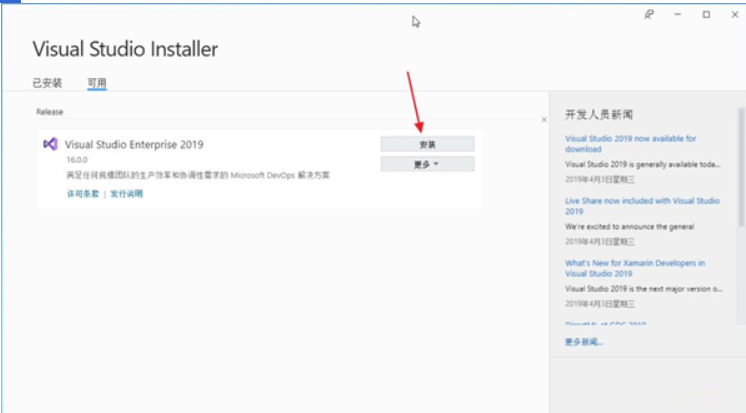Switch to the 已安装 tab
The image size is (746, 413).
tap(47, 83)
